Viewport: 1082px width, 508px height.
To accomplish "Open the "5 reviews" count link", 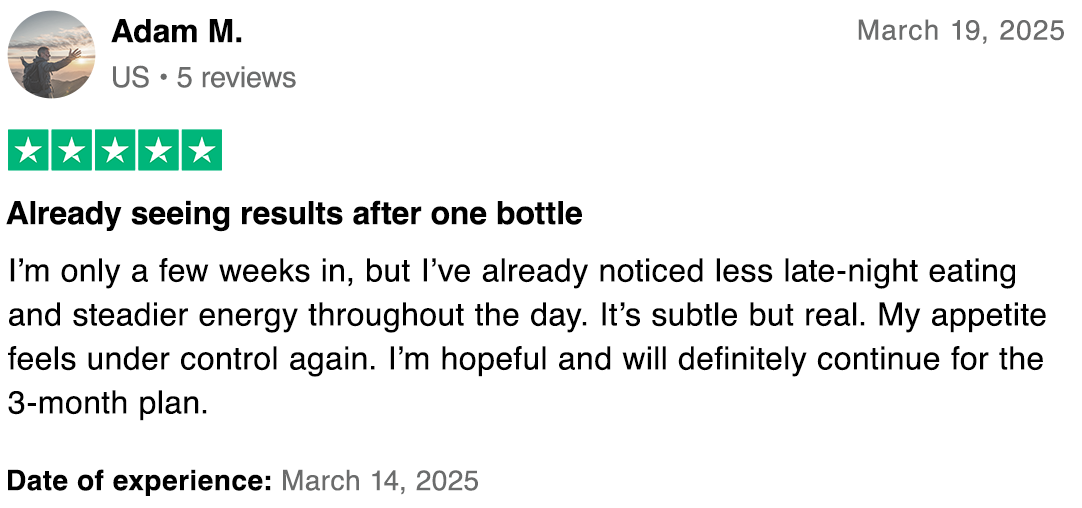I will (x=236, y=78).
